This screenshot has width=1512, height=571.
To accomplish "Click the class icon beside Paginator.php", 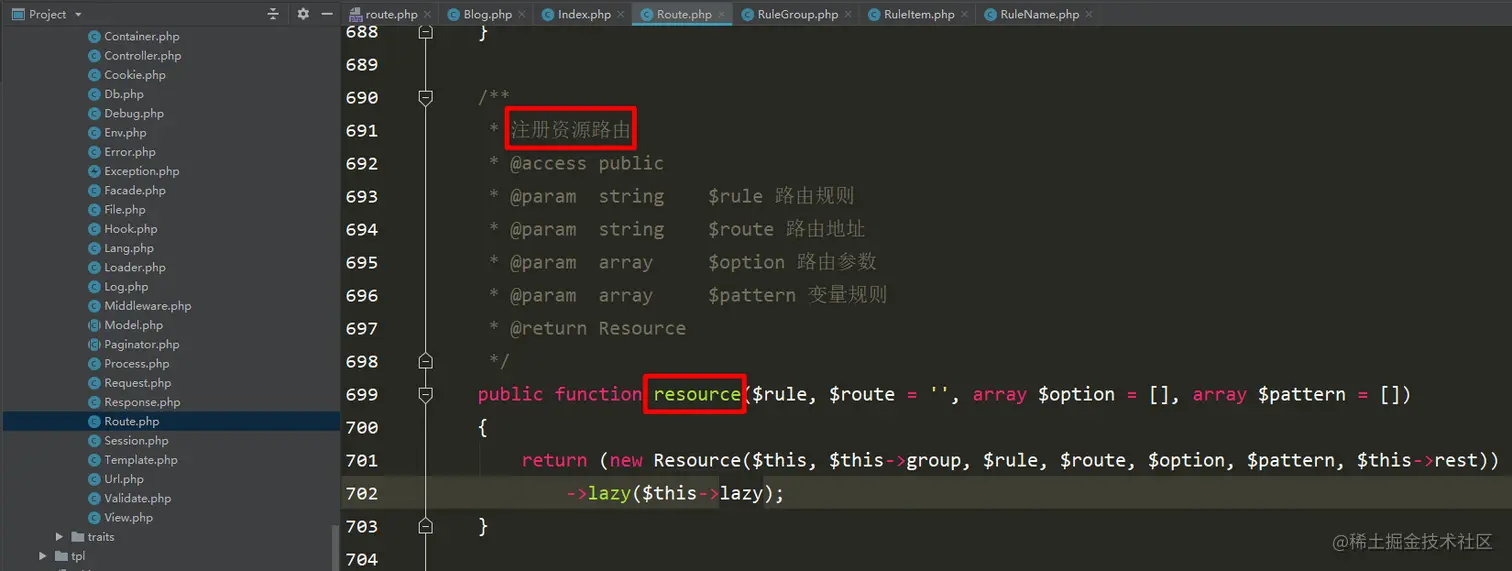I will (x=95, y=344).
